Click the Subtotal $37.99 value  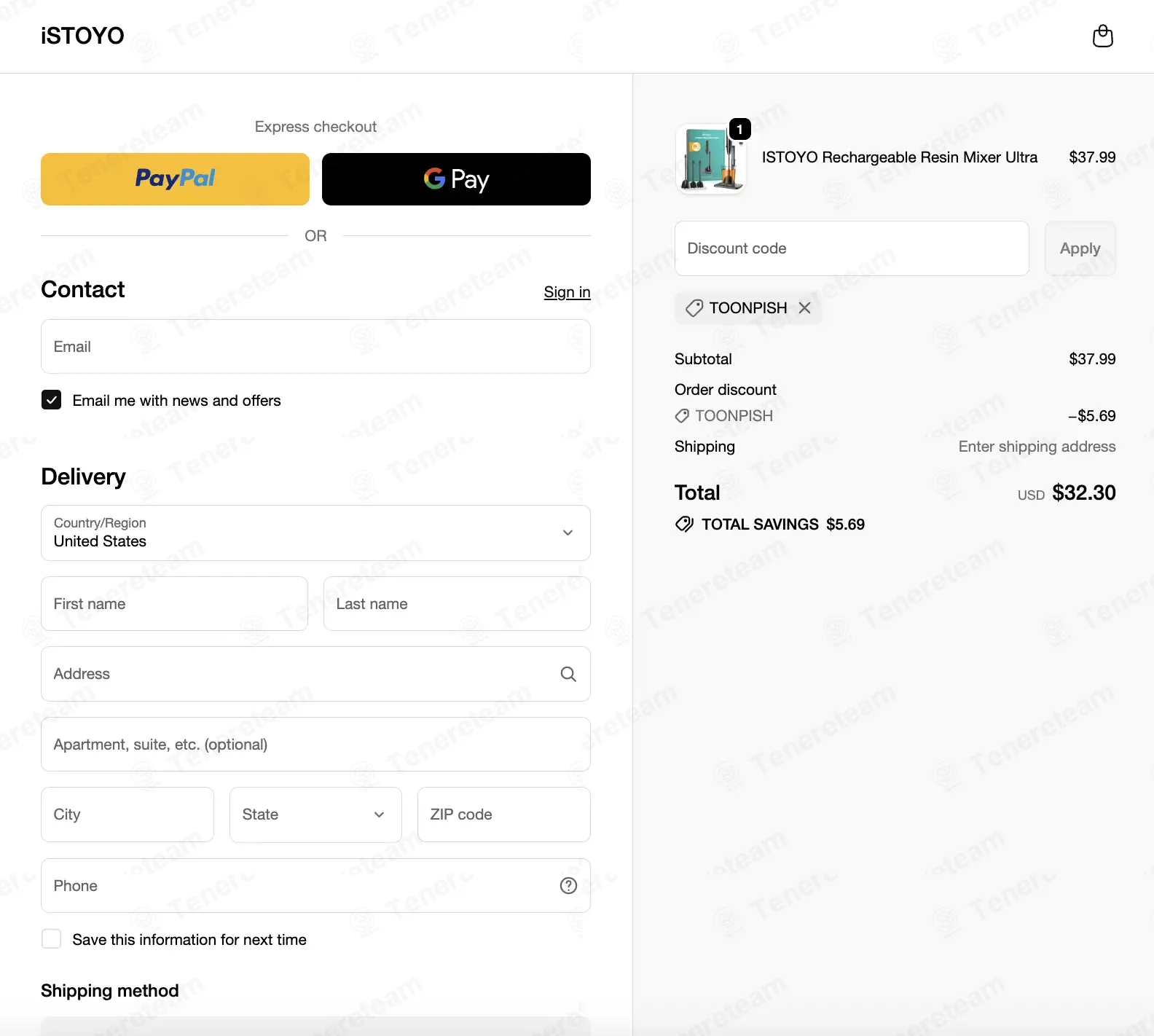(x=1092, y=359)
